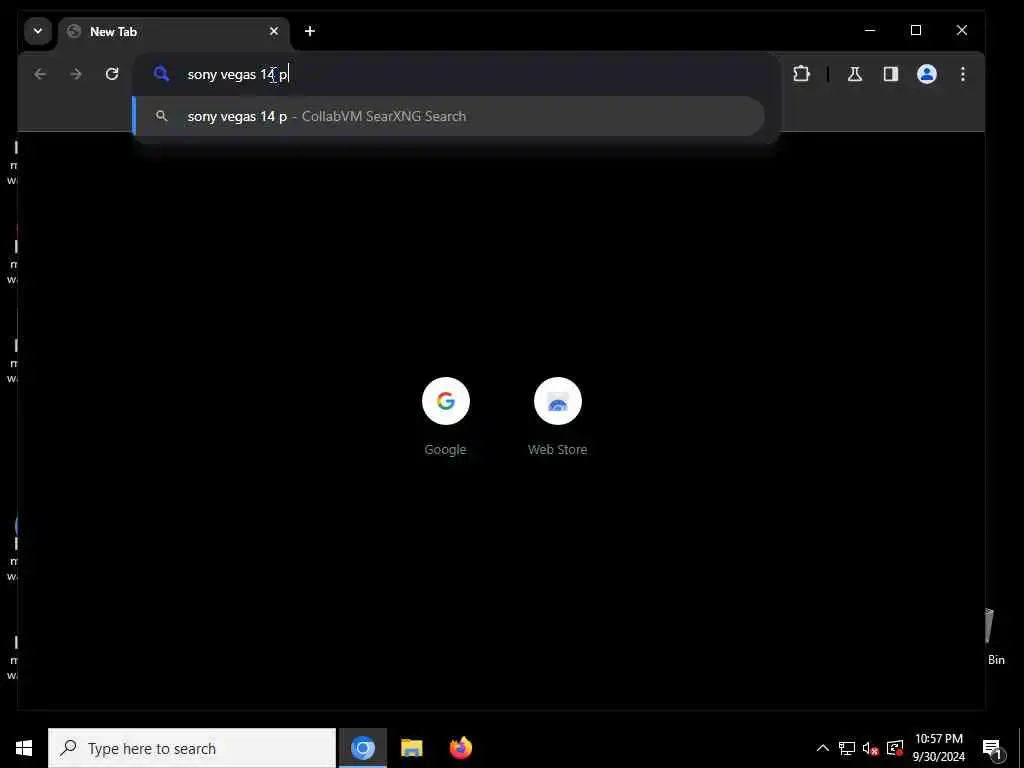
Task: Open the Extensions puzzle icon
Action: click(801, 74)
